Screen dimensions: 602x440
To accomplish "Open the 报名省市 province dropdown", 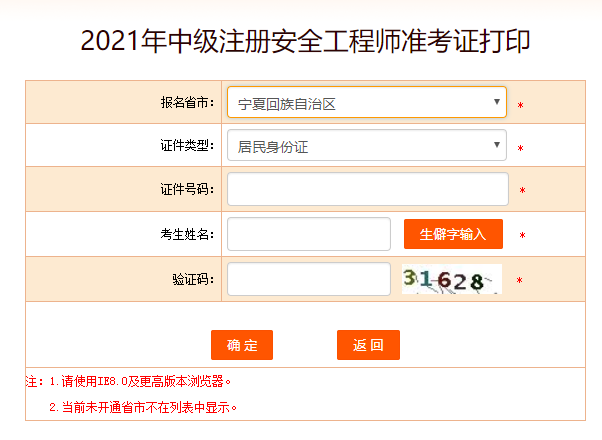I will coord(366,102).
